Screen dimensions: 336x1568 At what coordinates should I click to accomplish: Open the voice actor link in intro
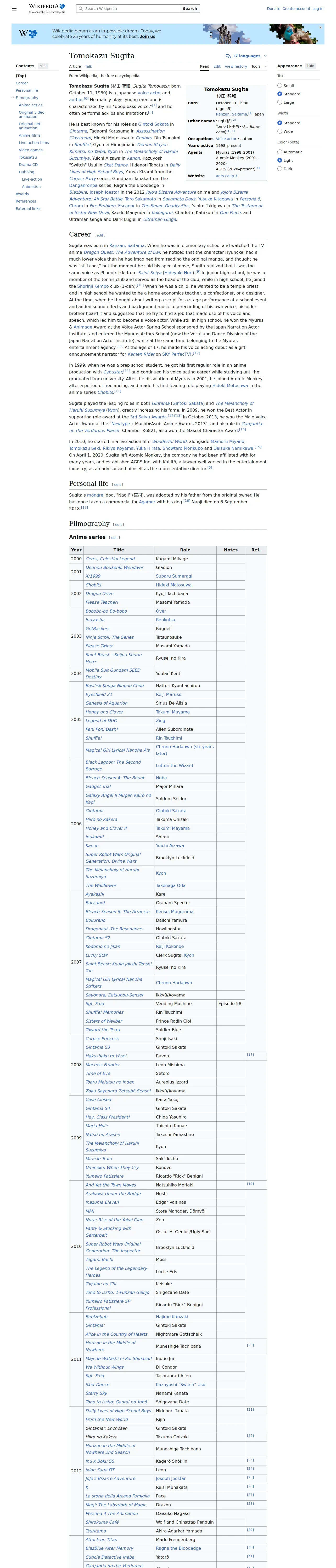tap(149, 93)
